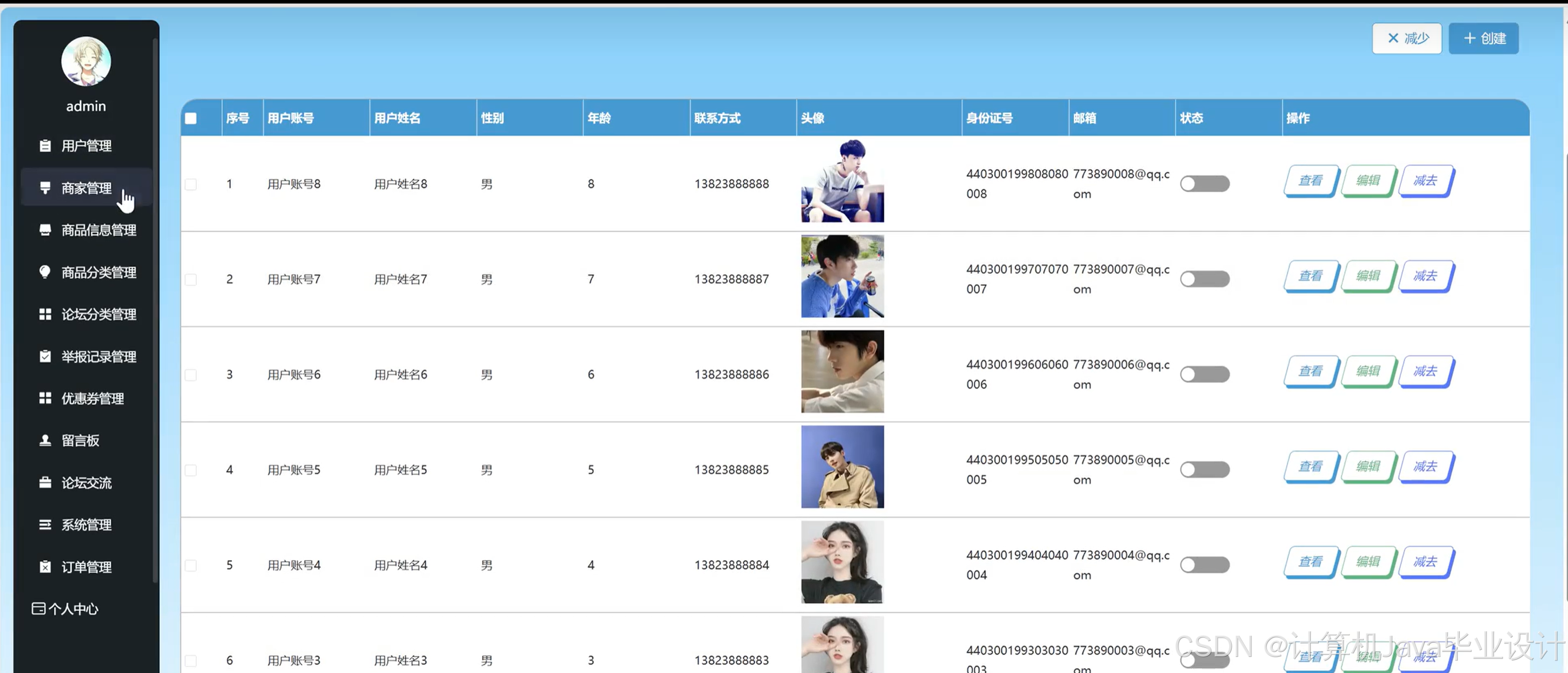Click the 商家管理 sidebar icon

[x=45, y=188]
